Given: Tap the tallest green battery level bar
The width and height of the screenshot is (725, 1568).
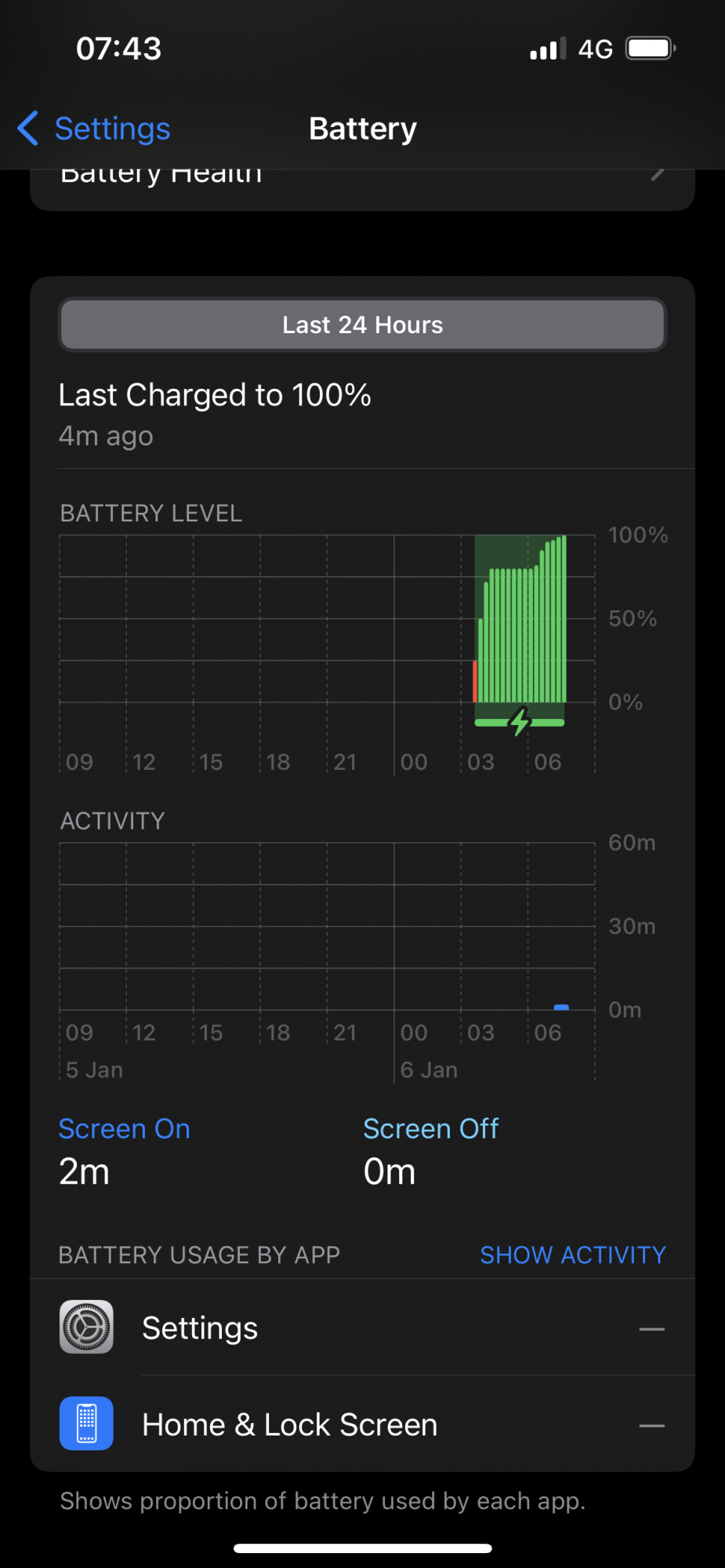Looking at the screenshot, I should (564, 619).
